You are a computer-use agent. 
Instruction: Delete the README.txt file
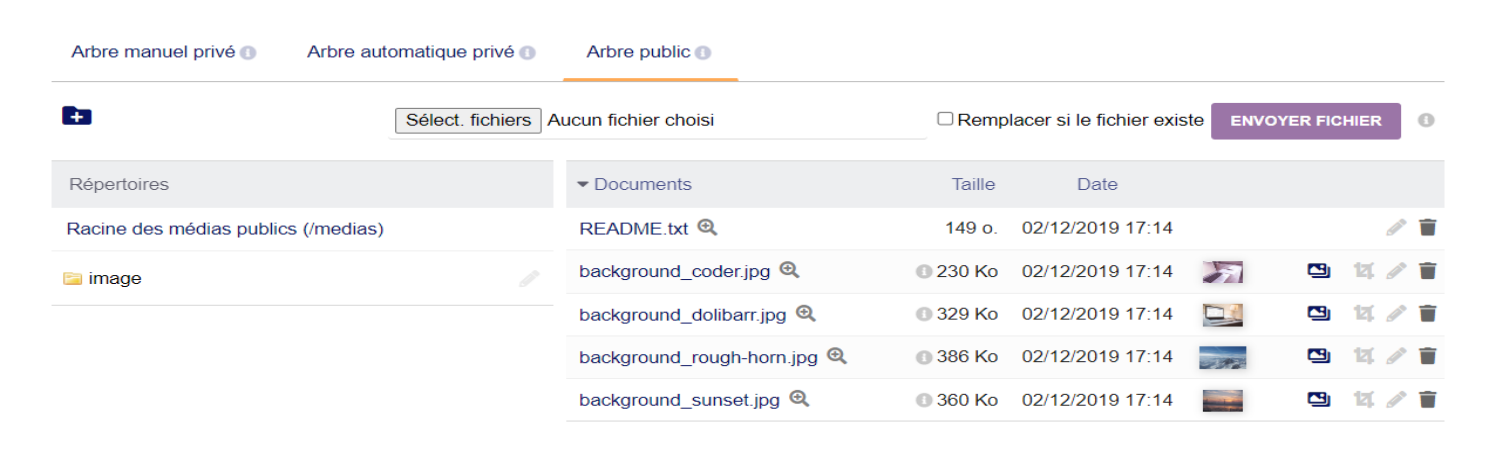click(1427, 227)
